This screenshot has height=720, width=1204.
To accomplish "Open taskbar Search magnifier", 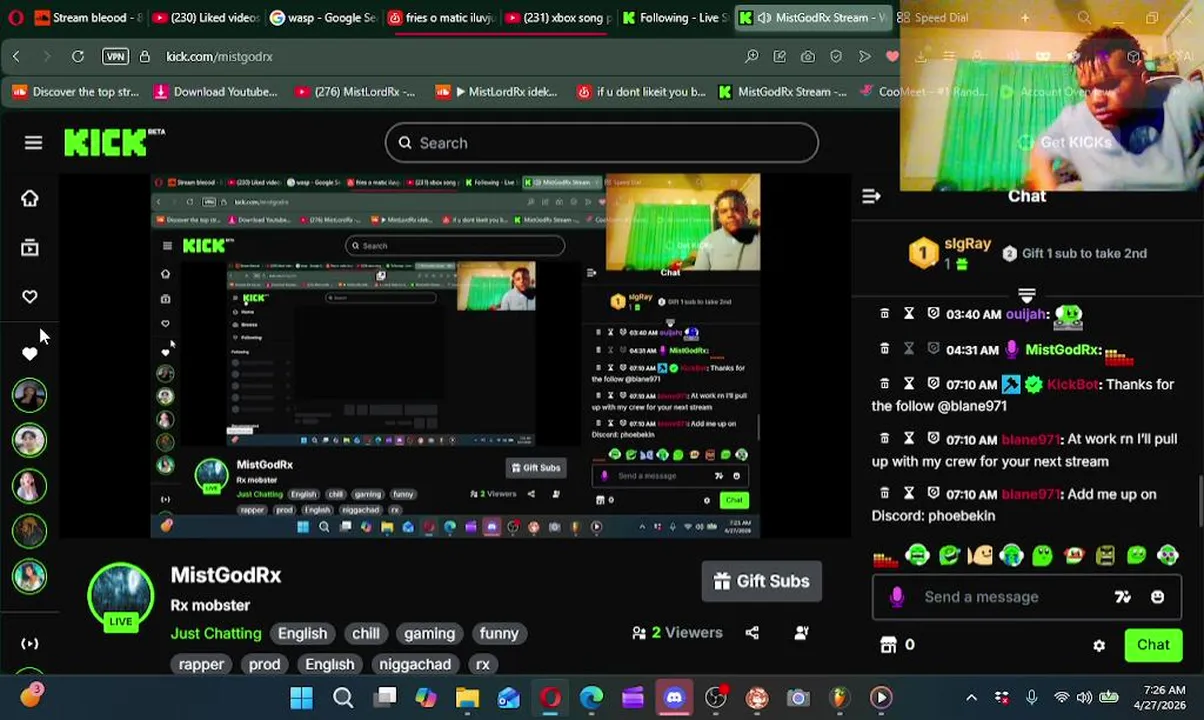I will (343, 697).
